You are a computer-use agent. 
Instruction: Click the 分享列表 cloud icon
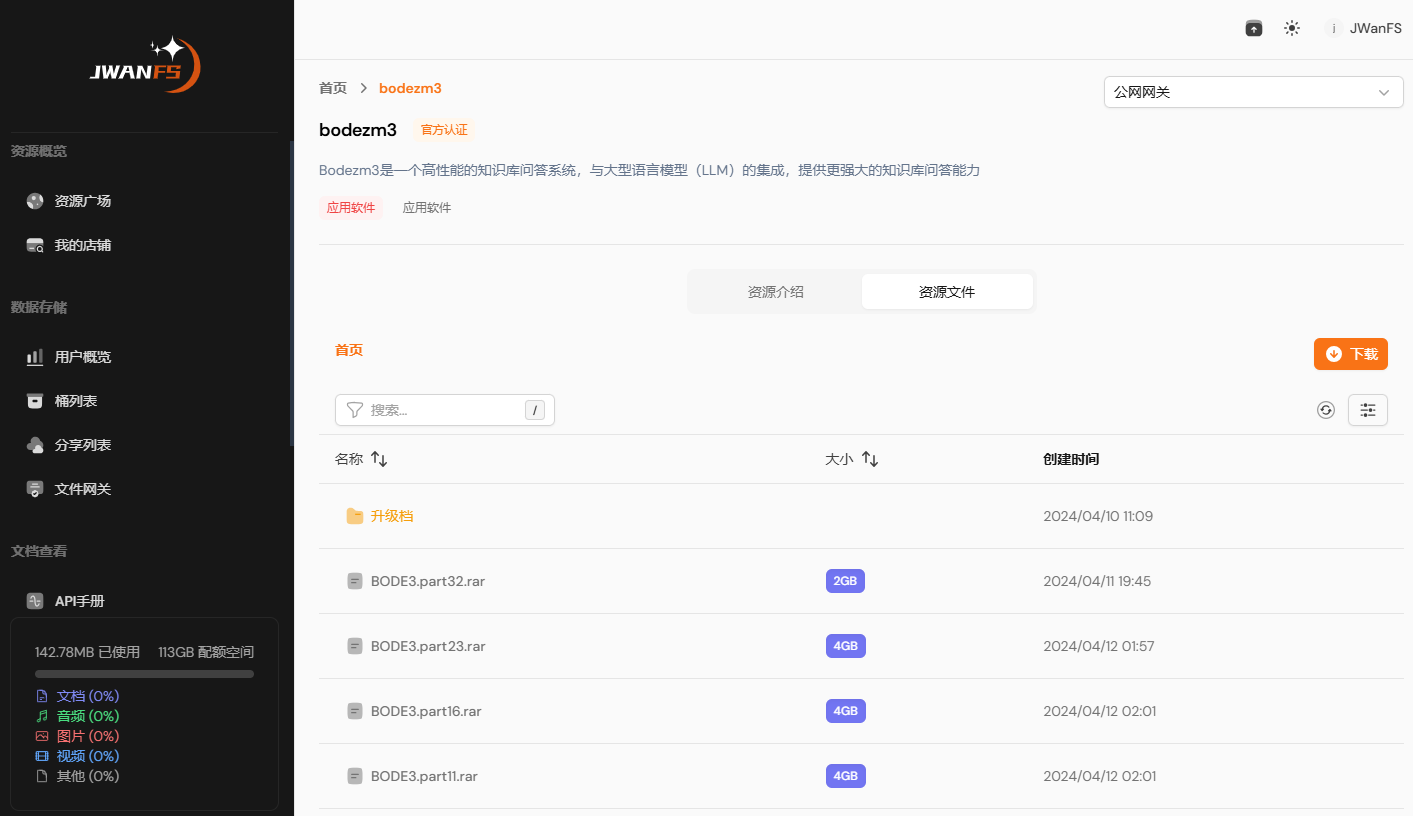coord(35,445)
